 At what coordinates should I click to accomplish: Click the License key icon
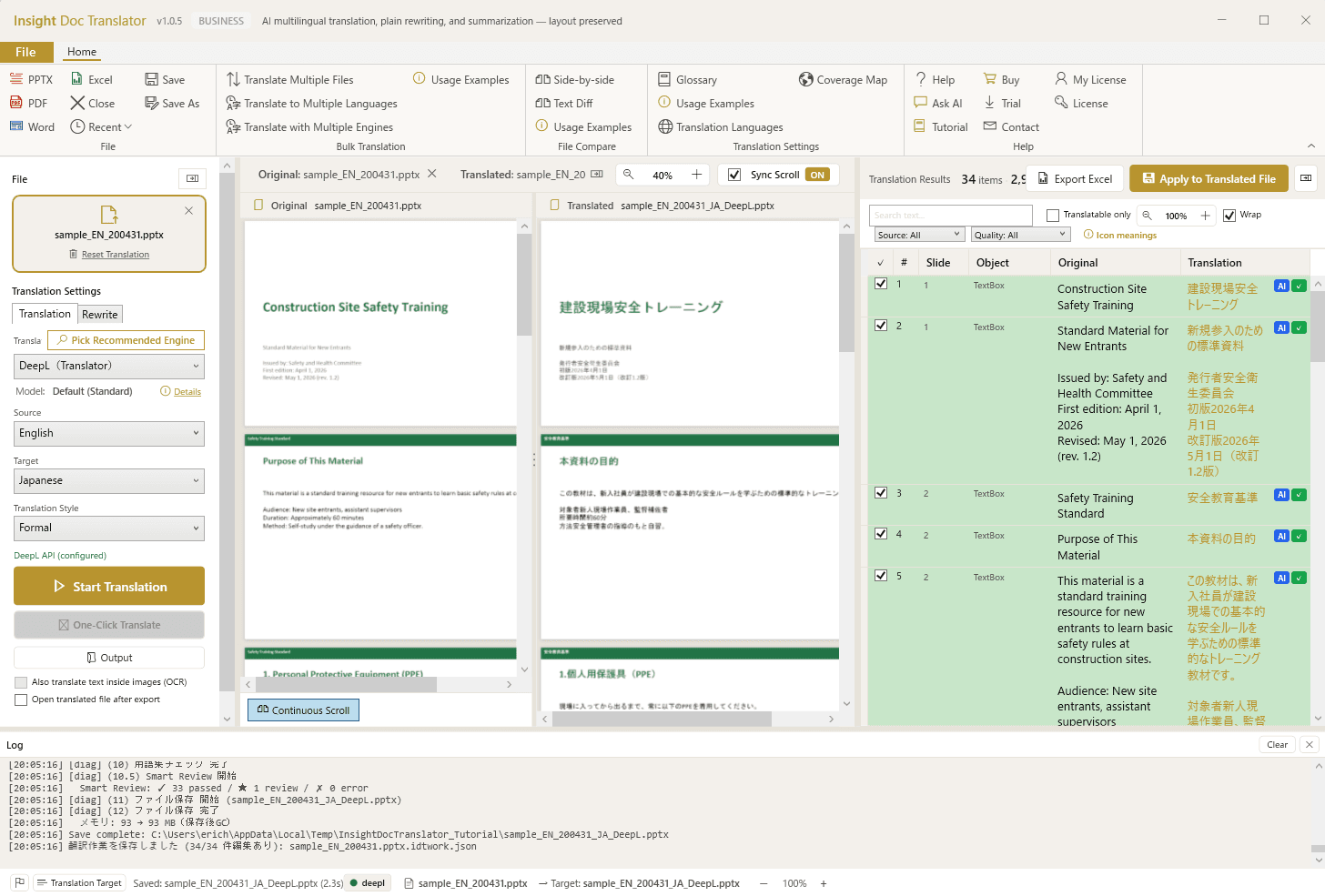[1061, 103]
